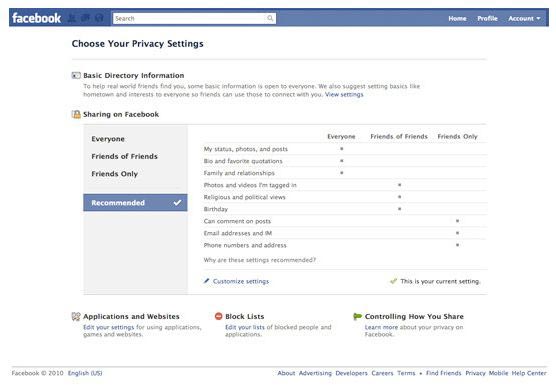Screen dimensions: 556x386
Task: Click Edit your settings for applications
Action: (x=109, y=327)
